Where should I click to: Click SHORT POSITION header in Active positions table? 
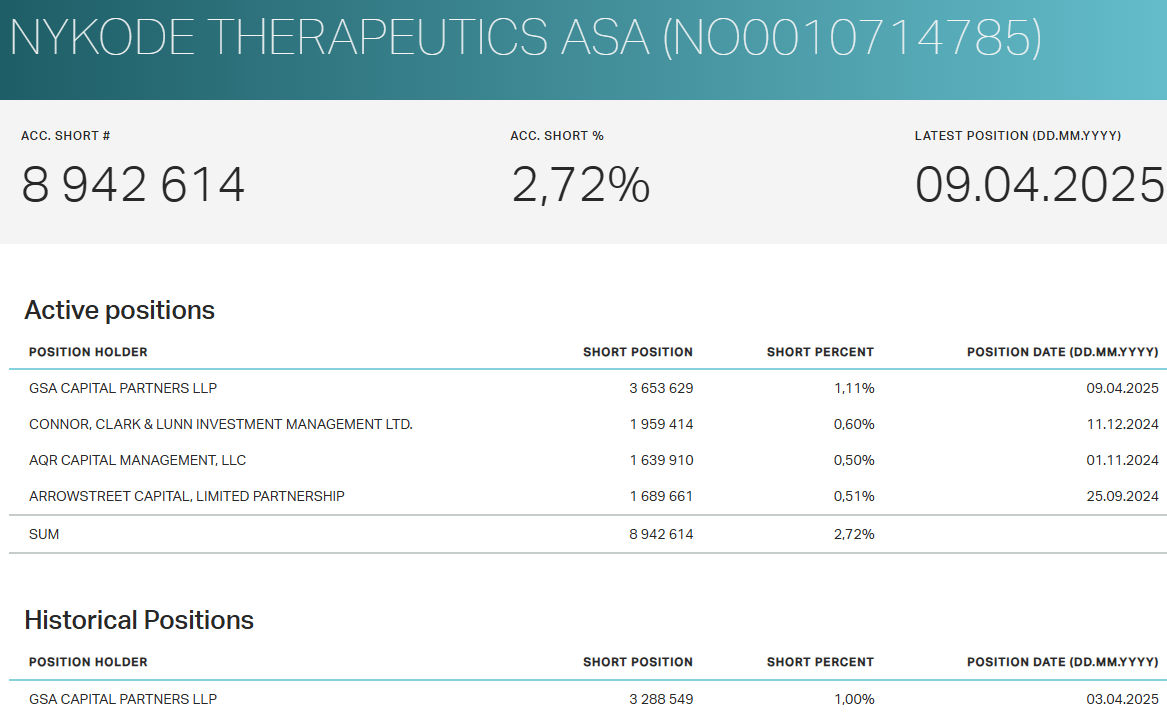638,352
